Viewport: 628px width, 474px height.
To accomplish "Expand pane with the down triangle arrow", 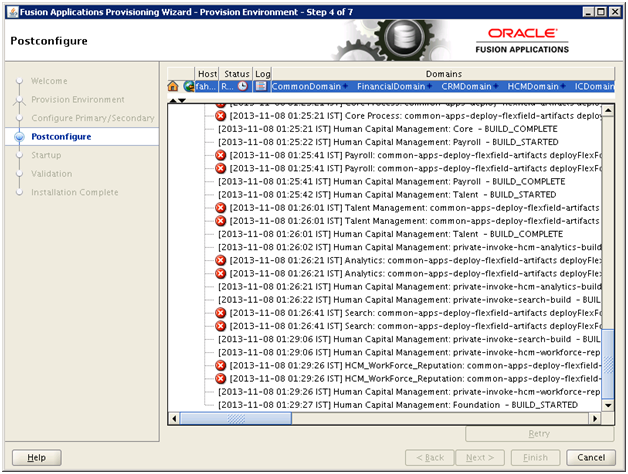I will point(182,100).
